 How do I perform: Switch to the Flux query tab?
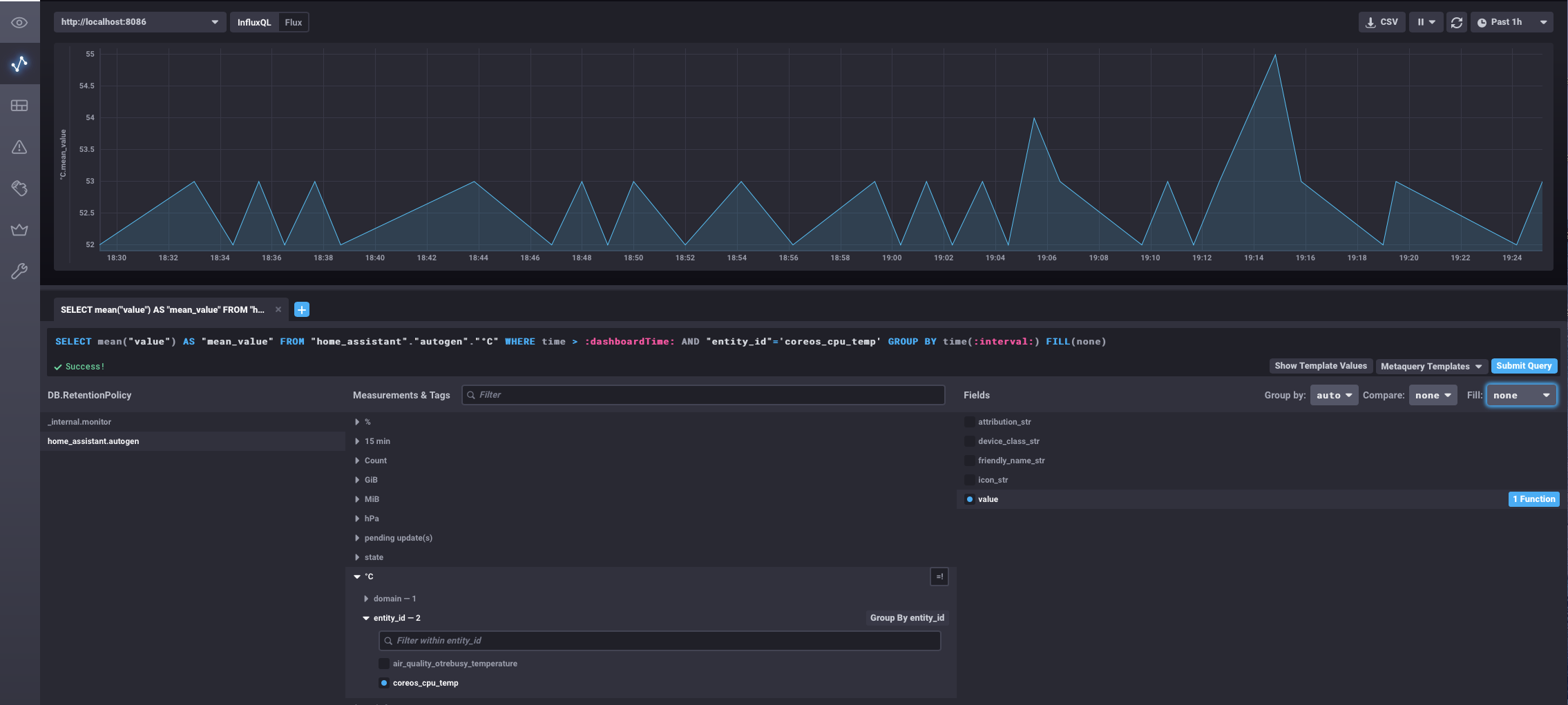coord(294,21)
